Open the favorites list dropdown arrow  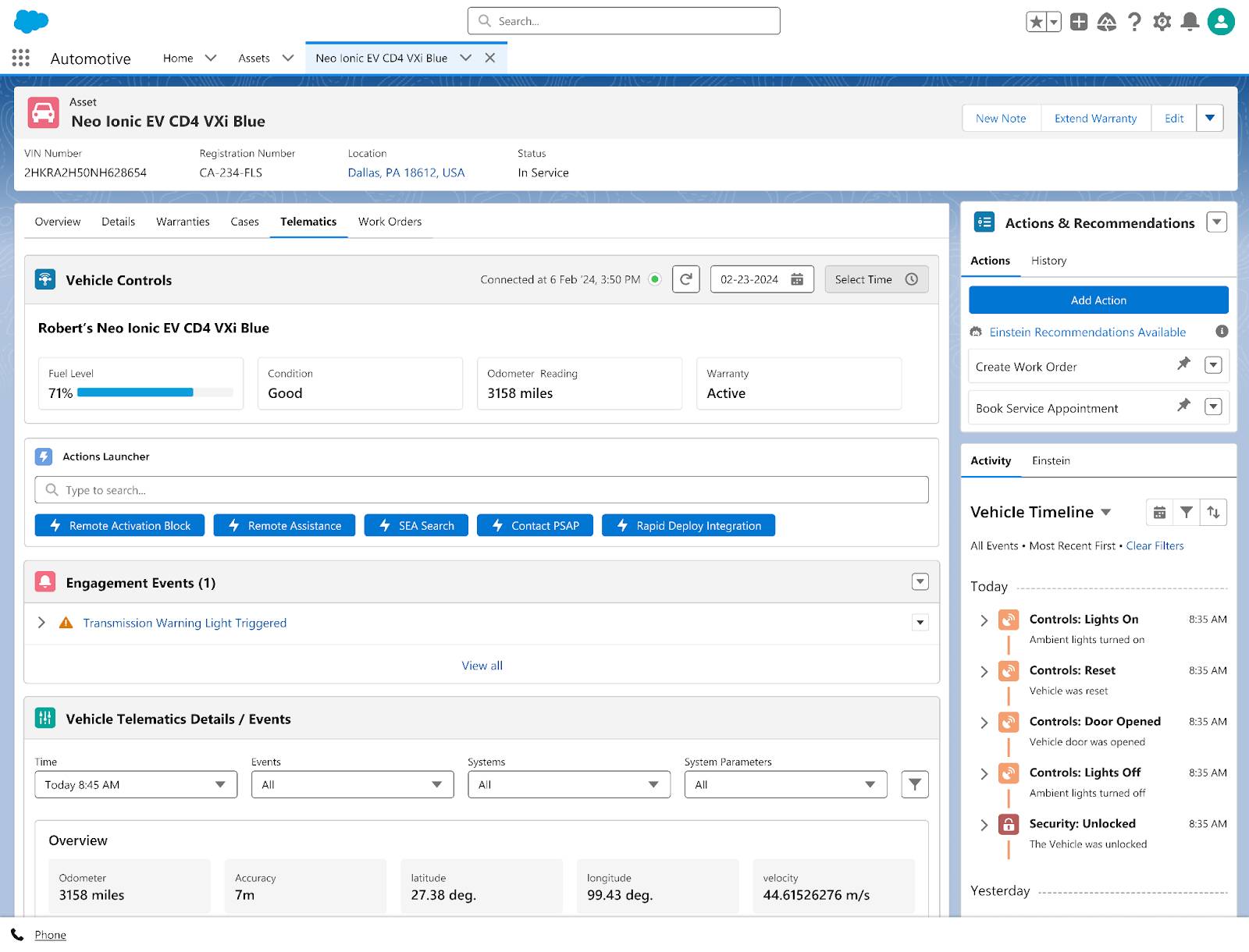pos(1054,22)
